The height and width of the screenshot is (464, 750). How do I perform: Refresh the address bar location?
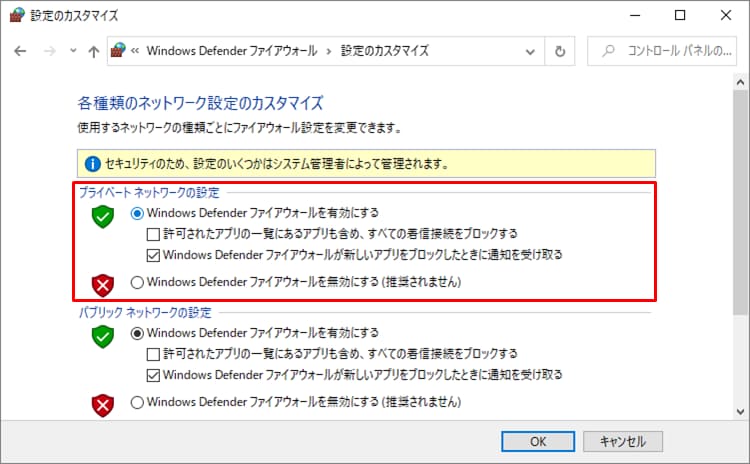click(560, 51)
